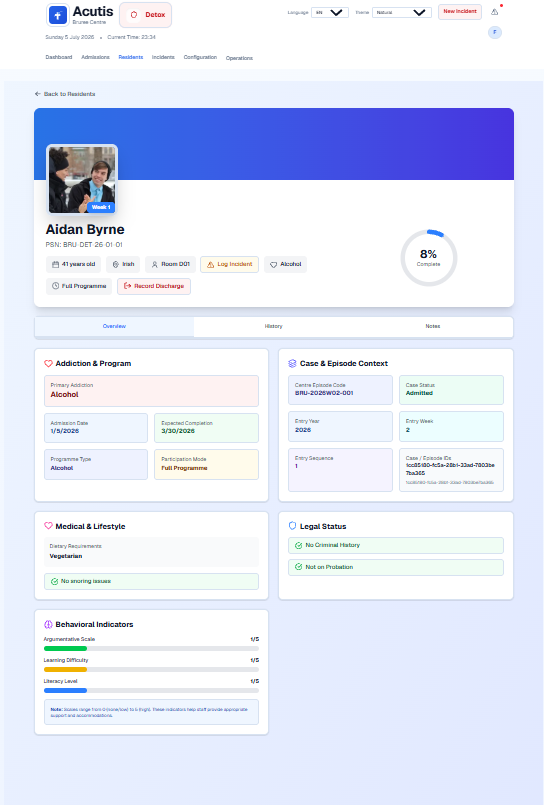
Task: Switch to the Notes tab
Action: tap(433, 327)
